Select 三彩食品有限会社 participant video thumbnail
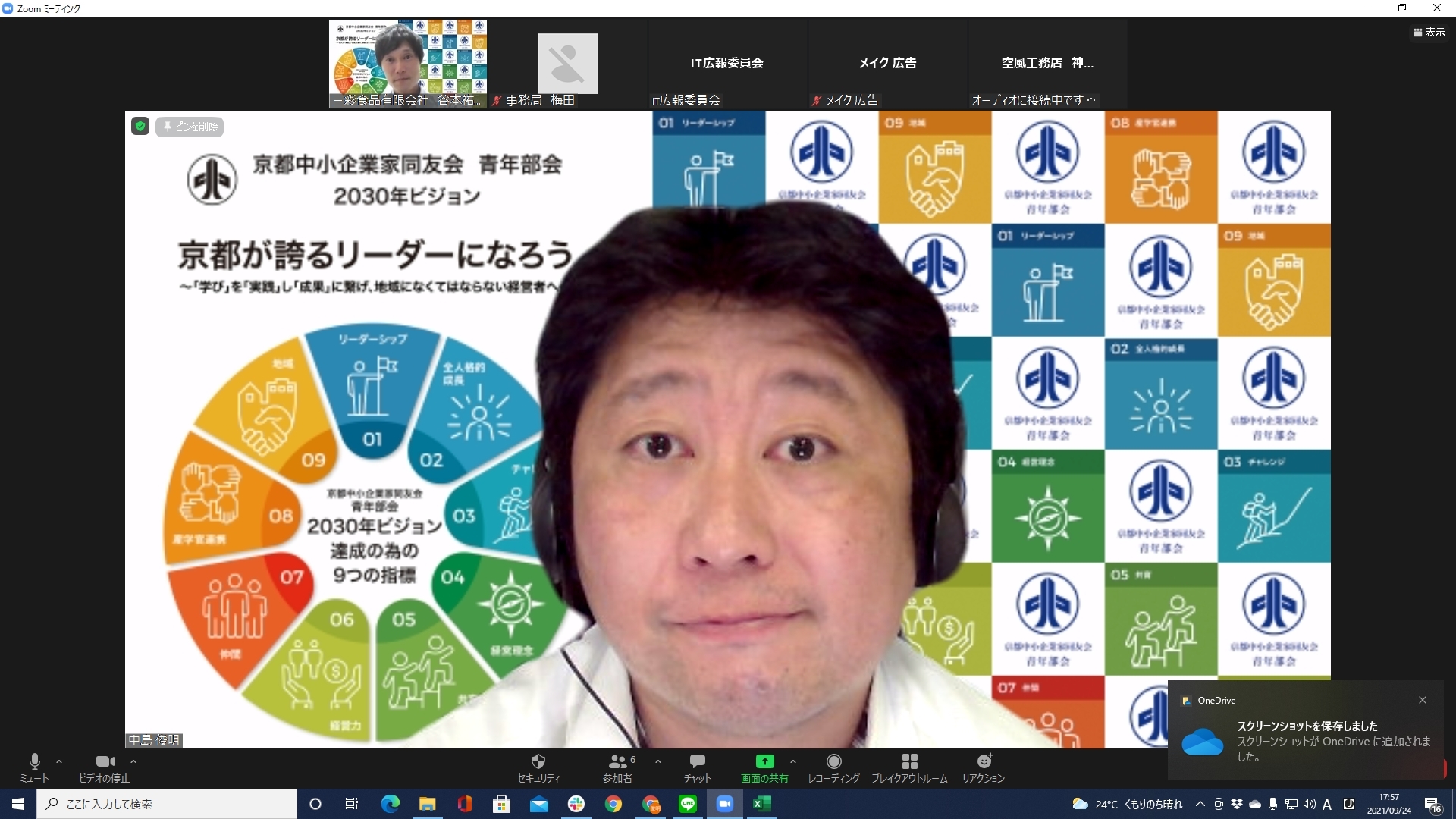The height and width of the screenshot is (819, 1456). point(408,64)
